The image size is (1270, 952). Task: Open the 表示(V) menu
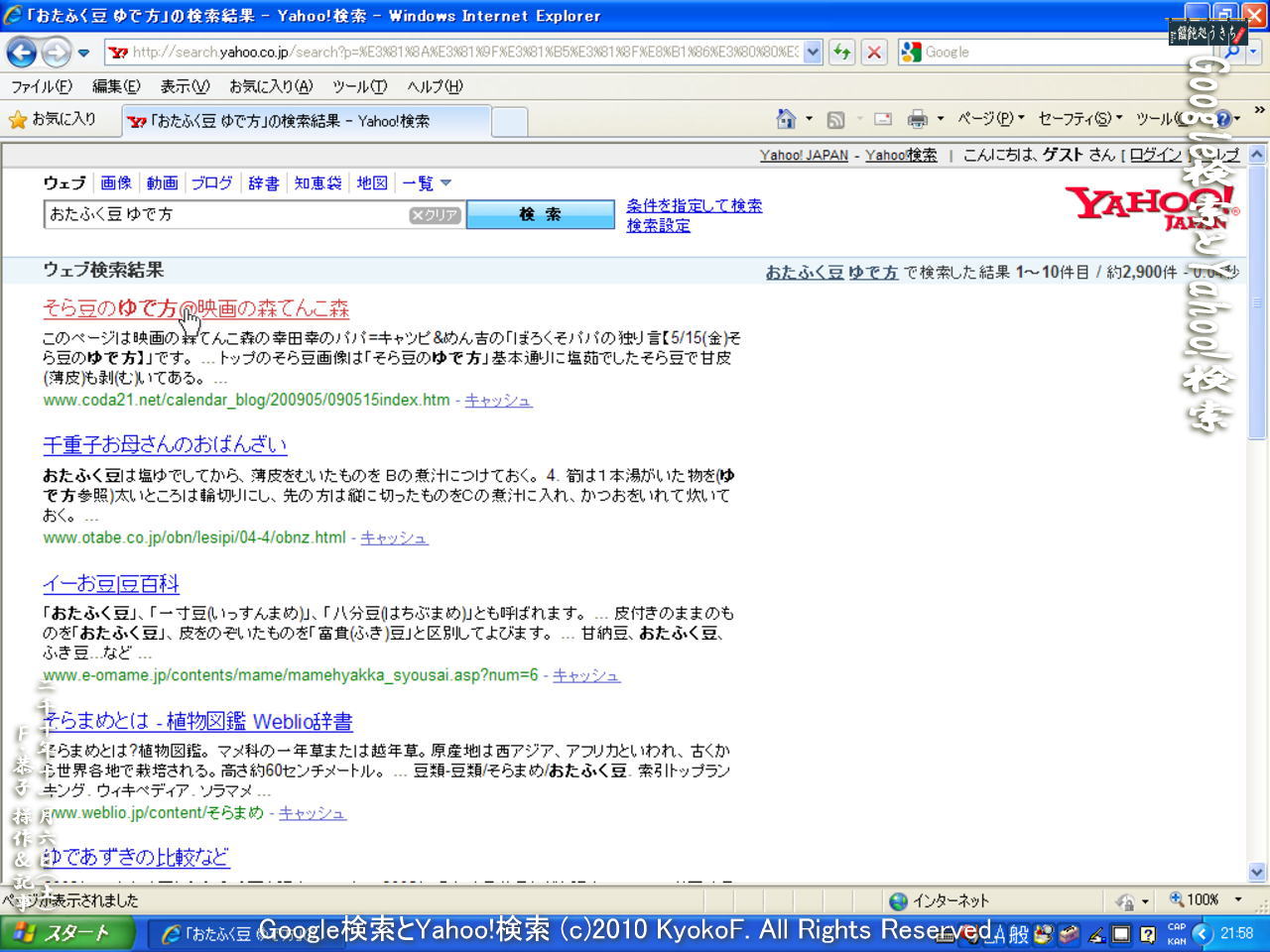[x=185, y=86]
